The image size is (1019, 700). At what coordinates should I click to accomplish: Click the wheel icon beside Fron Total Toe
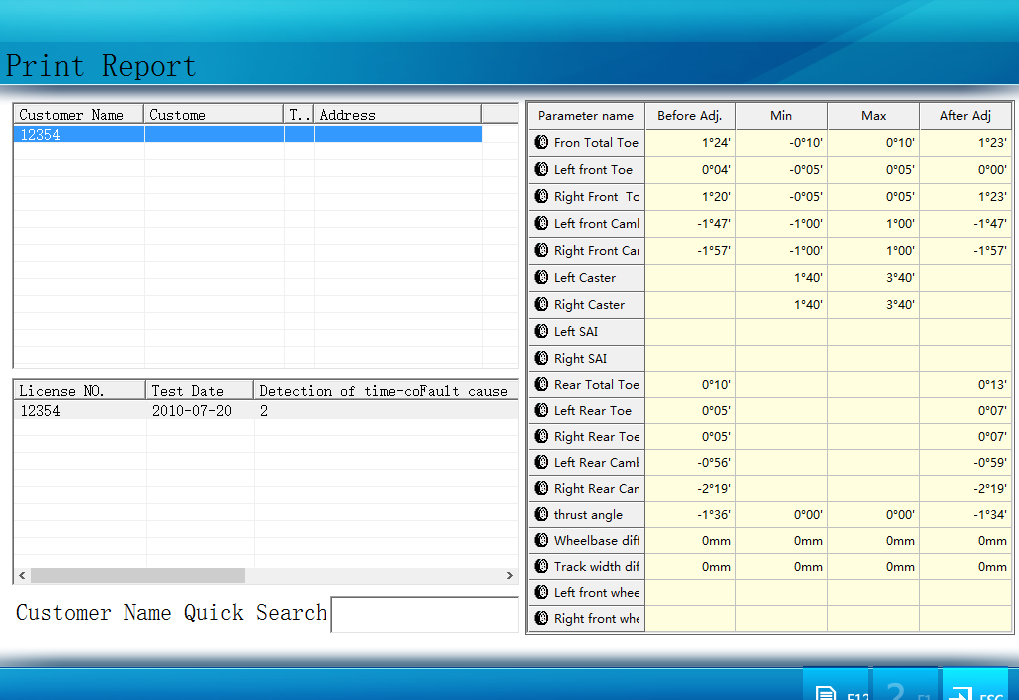click(x=542, y=143)
